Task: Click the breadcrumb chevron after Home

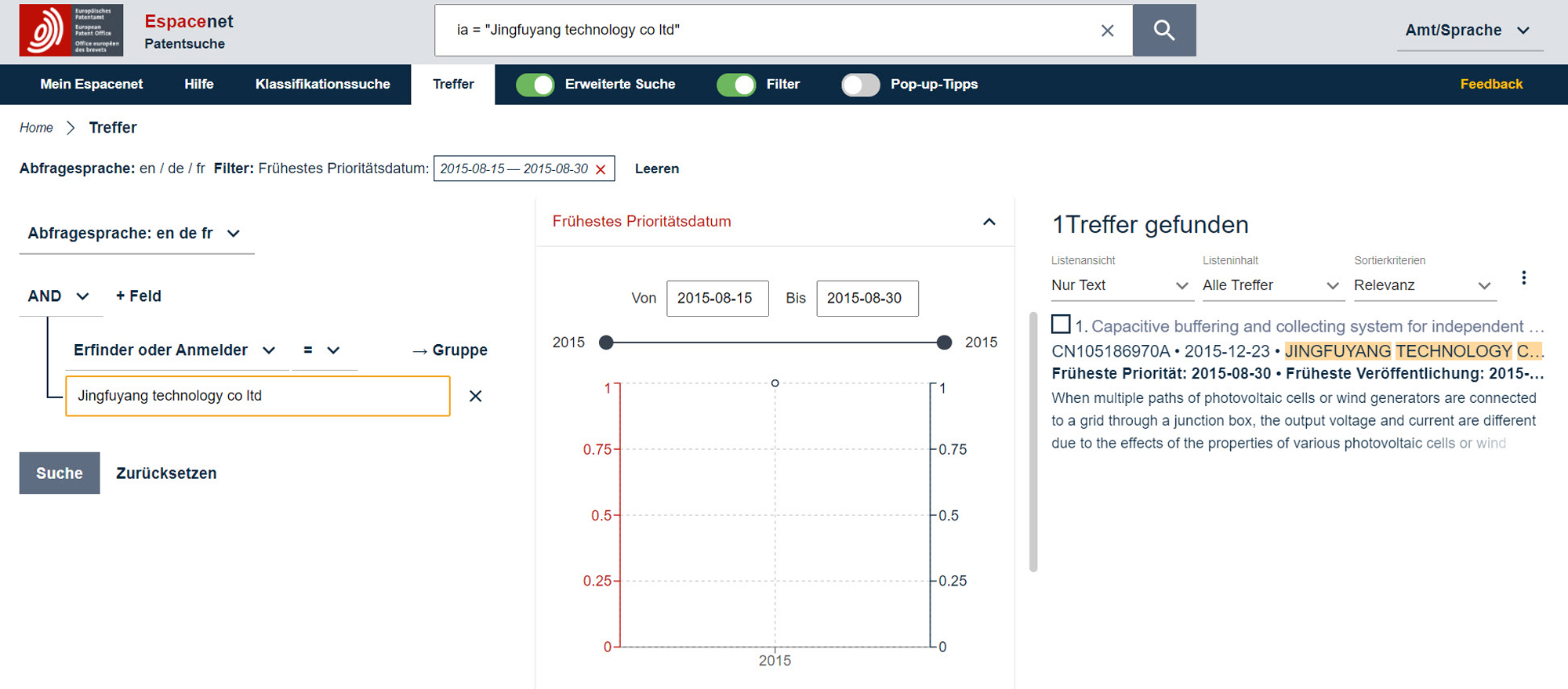Action: pyautogui.click(x=71, y=128)
